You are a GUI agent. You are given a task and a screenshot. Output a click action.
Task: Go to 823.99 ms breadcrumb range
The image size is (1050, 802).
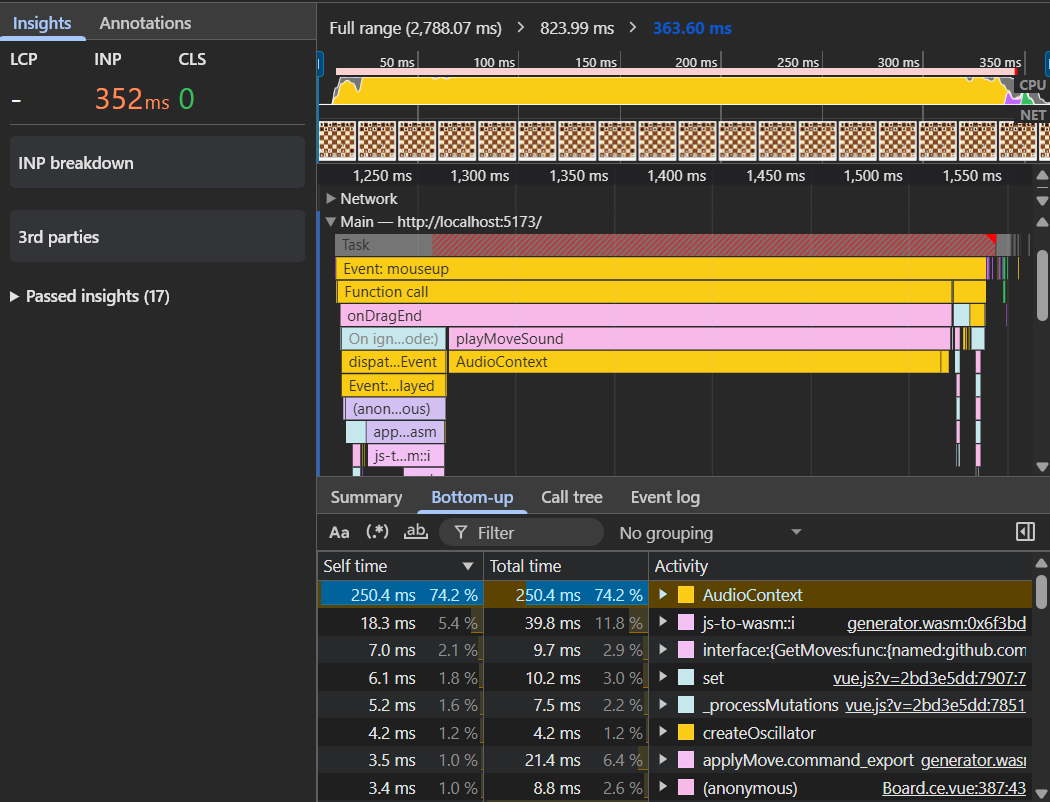(577, 28)
